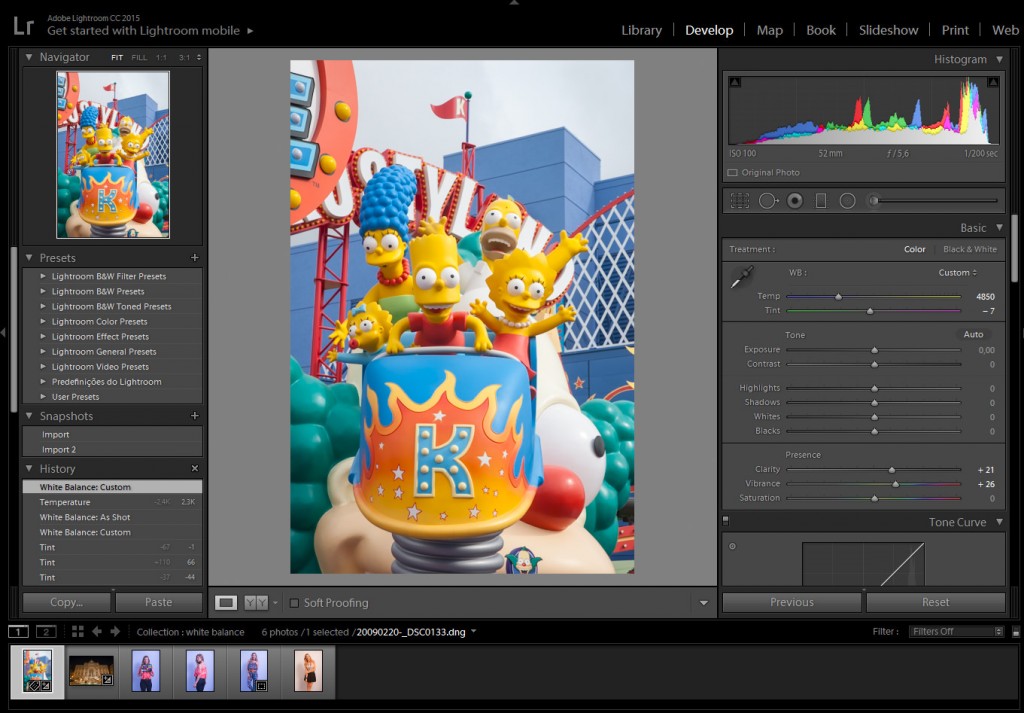
Task: Toggle the Original Photo checkbox
Action: coord(733,173)
